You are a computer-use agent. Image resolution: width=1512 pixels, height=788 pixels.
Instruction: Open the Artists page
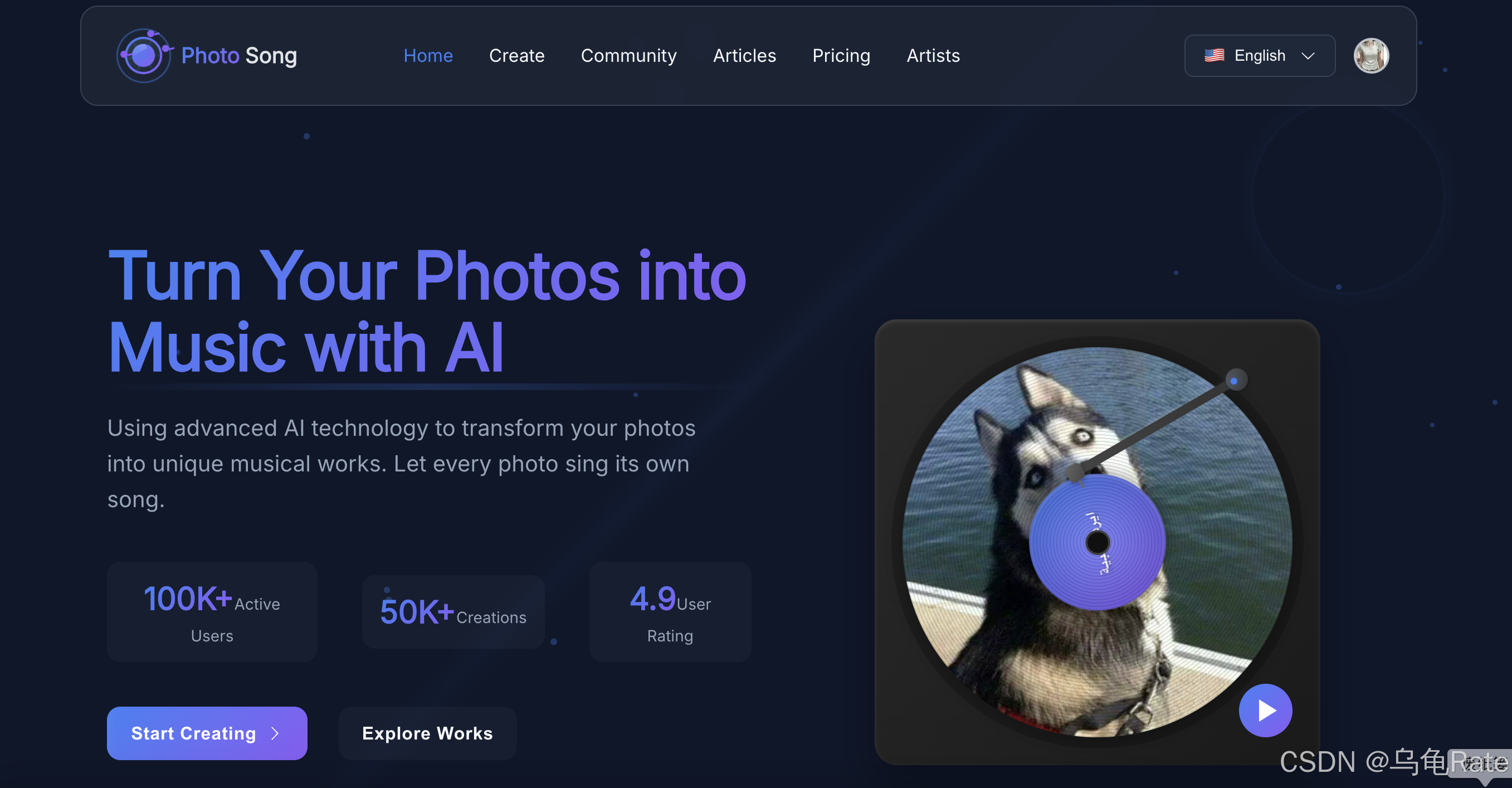(x=933, y=56)
